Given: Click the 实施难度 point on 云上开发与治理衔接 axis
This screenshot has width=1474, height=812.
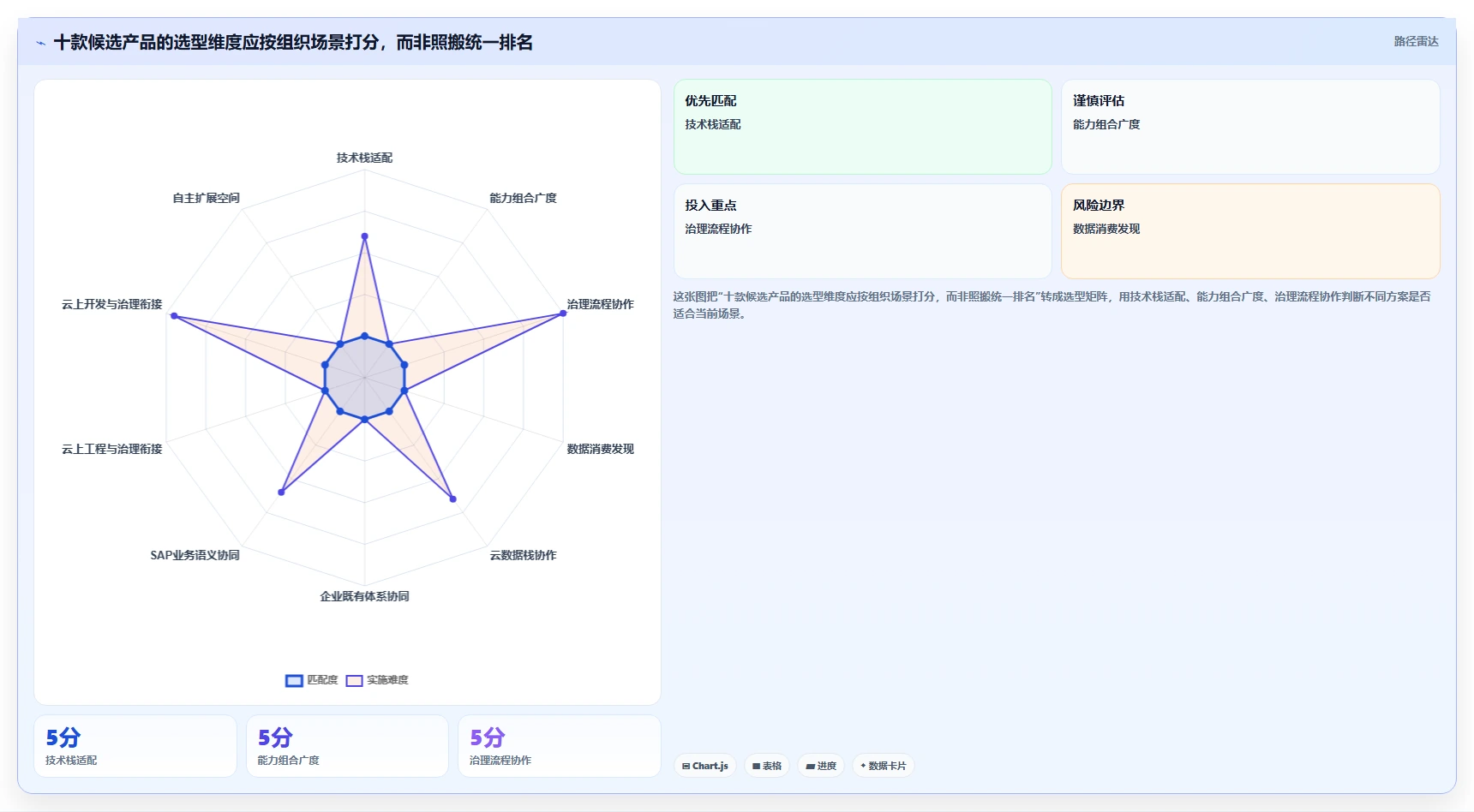Looking at the screenshot, I should (174, 316).
